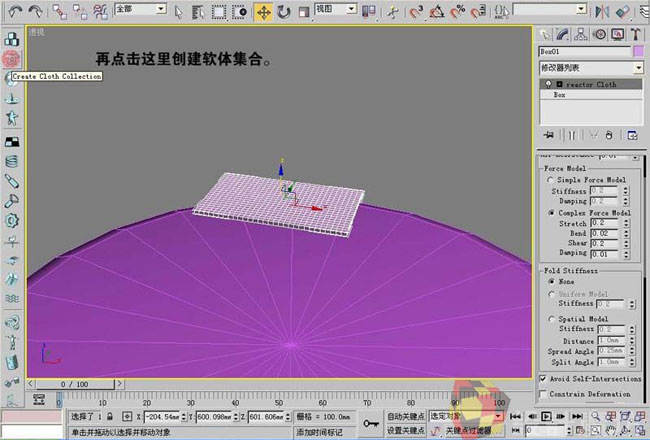This screenshot has height=440, width=650.
Task: Click the Mirror tool icon
Action: (x=601, y=12)
